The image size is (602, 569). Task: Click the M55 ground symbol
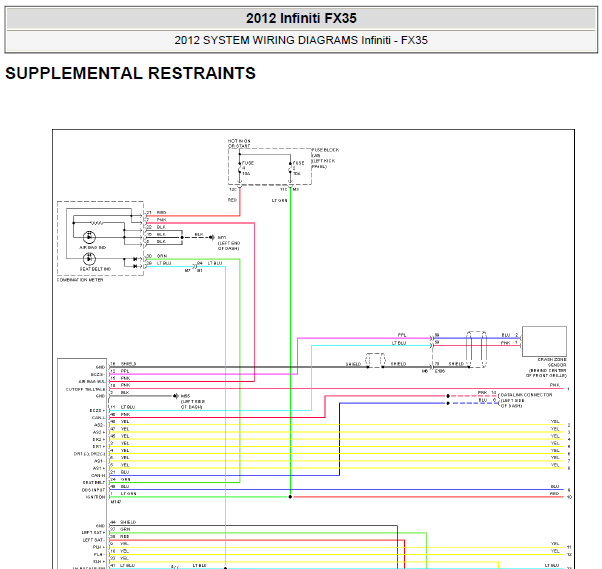pyautogui.click(x=175, y=396)
